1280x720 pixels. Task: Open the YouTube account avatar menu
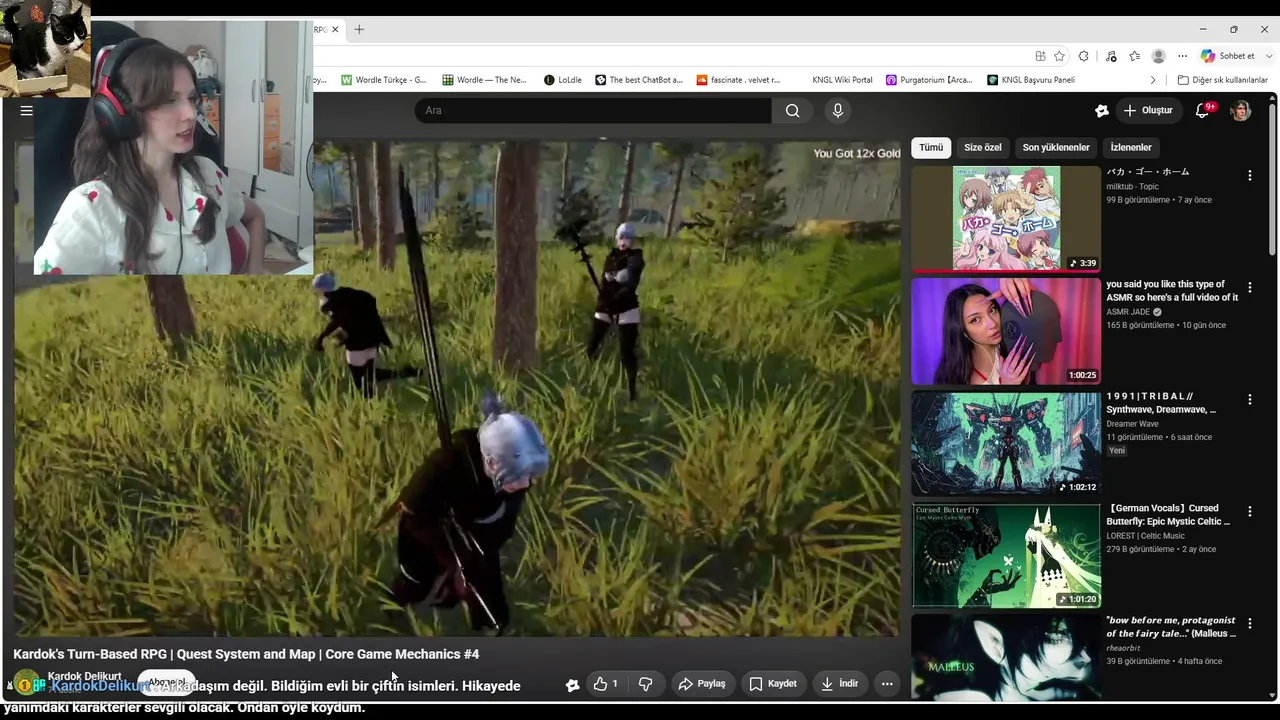pyautogui.click(x=1240, y=110)
